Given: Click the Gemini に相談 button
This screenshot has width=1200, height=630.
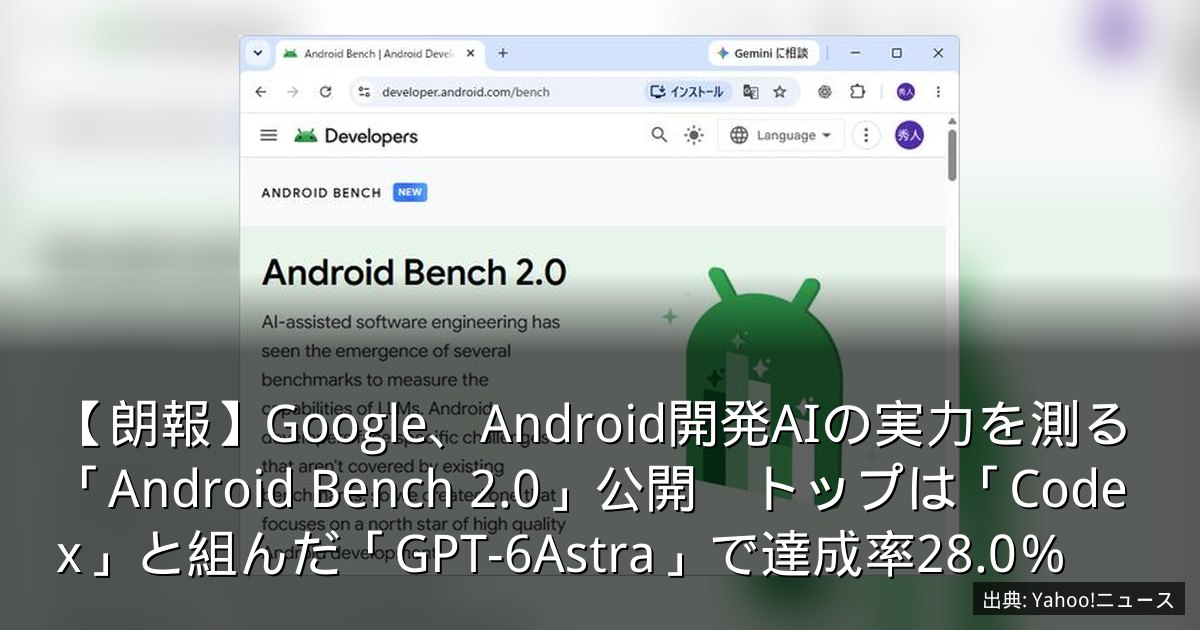Looking at the screenshot, I should pyautogui.click(x=765, y=53).
